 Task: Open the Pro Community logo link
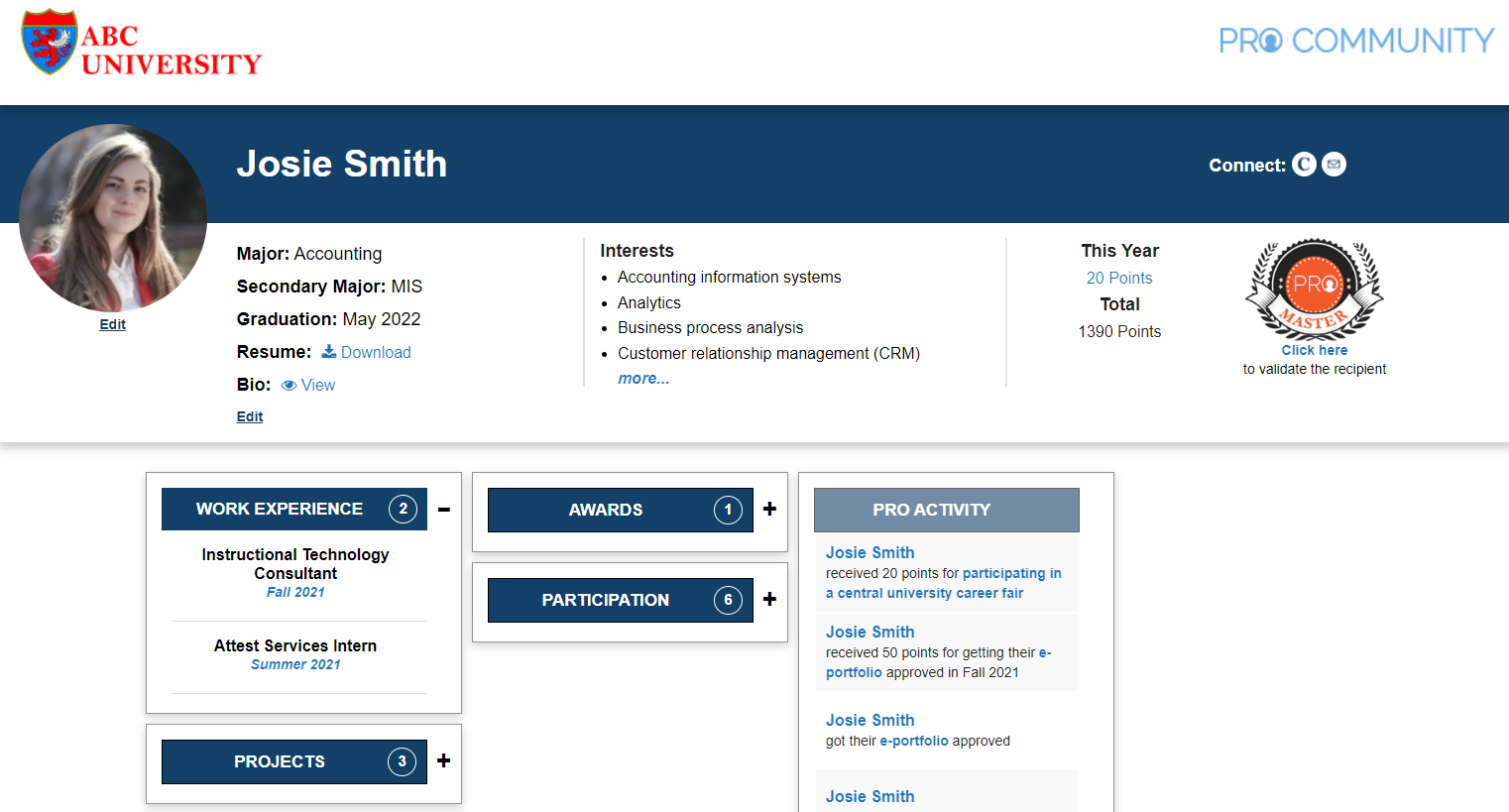click(x=1355, y=41)
